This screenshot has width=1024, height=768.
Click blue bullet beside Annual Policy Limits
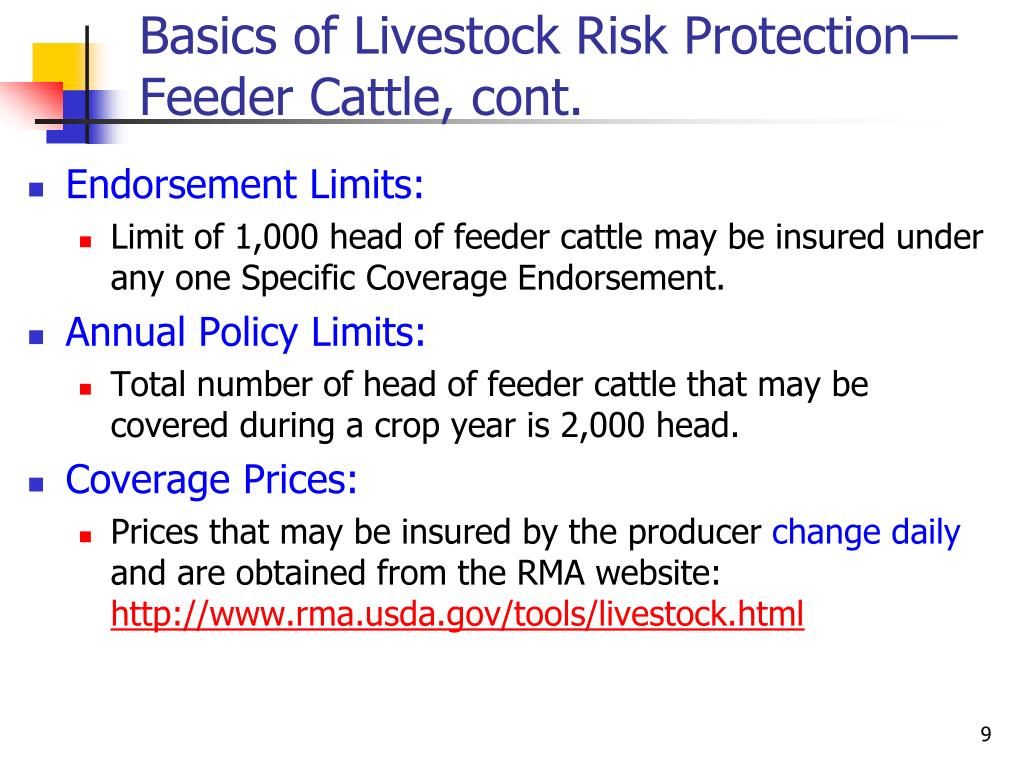point(36,337)
